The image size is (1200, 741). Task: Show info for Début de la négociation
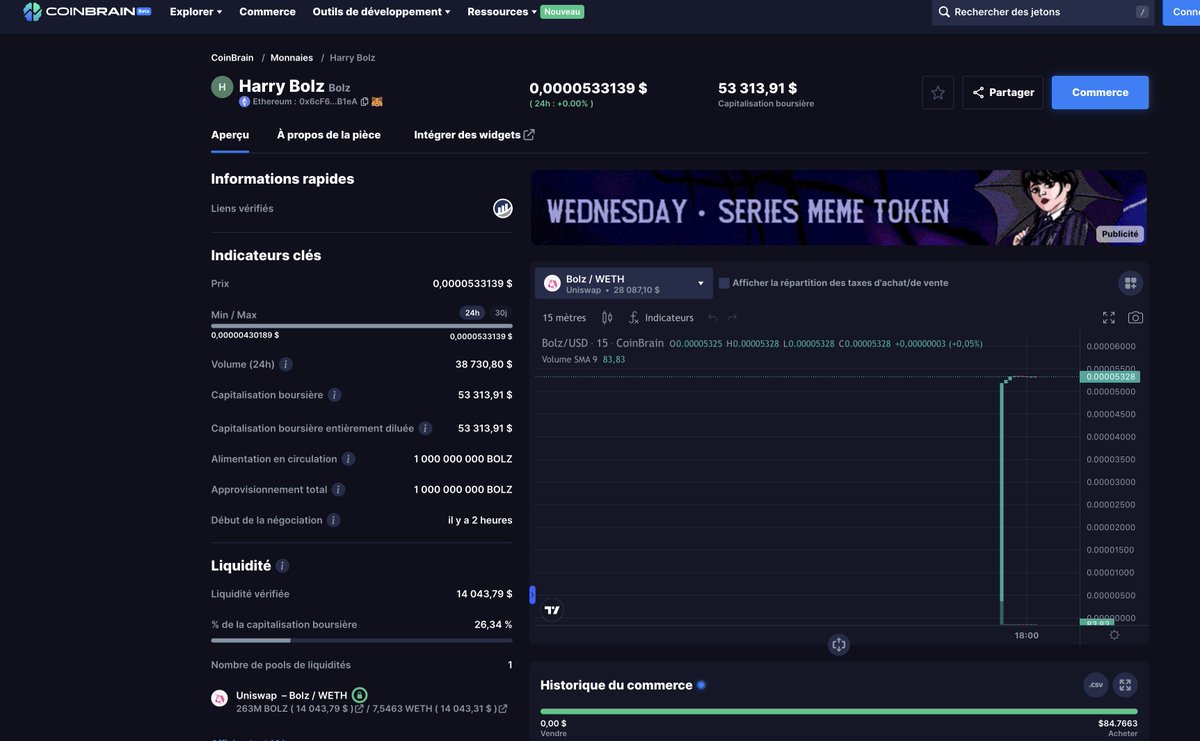(x=333, y=520)
